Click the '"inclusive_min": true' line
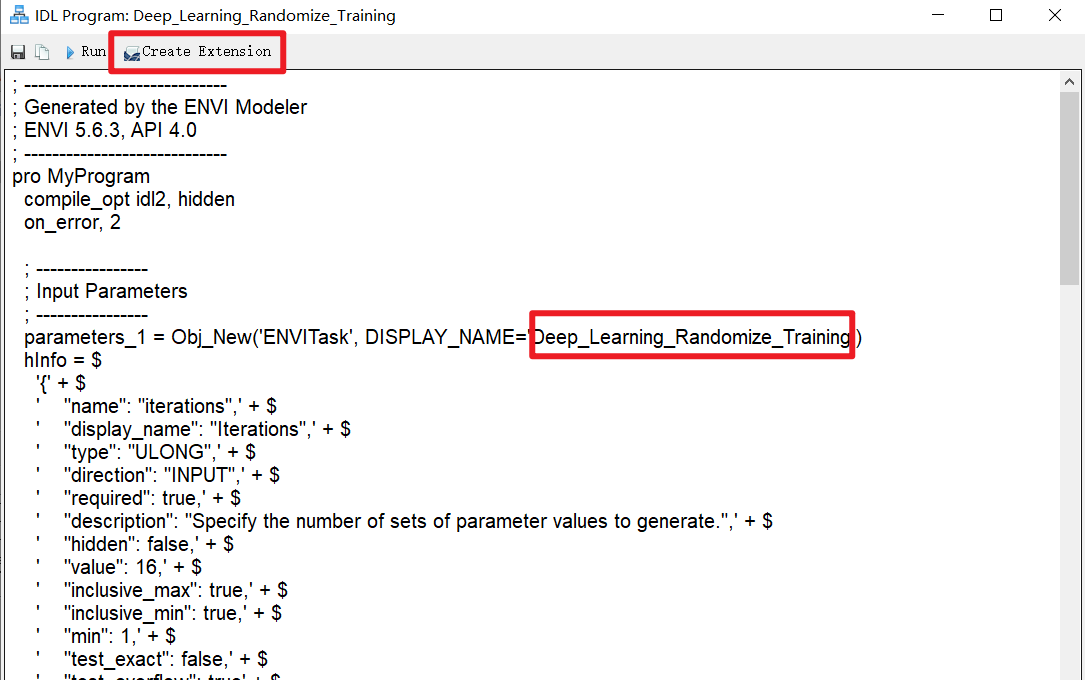 [x=159, y=613]
